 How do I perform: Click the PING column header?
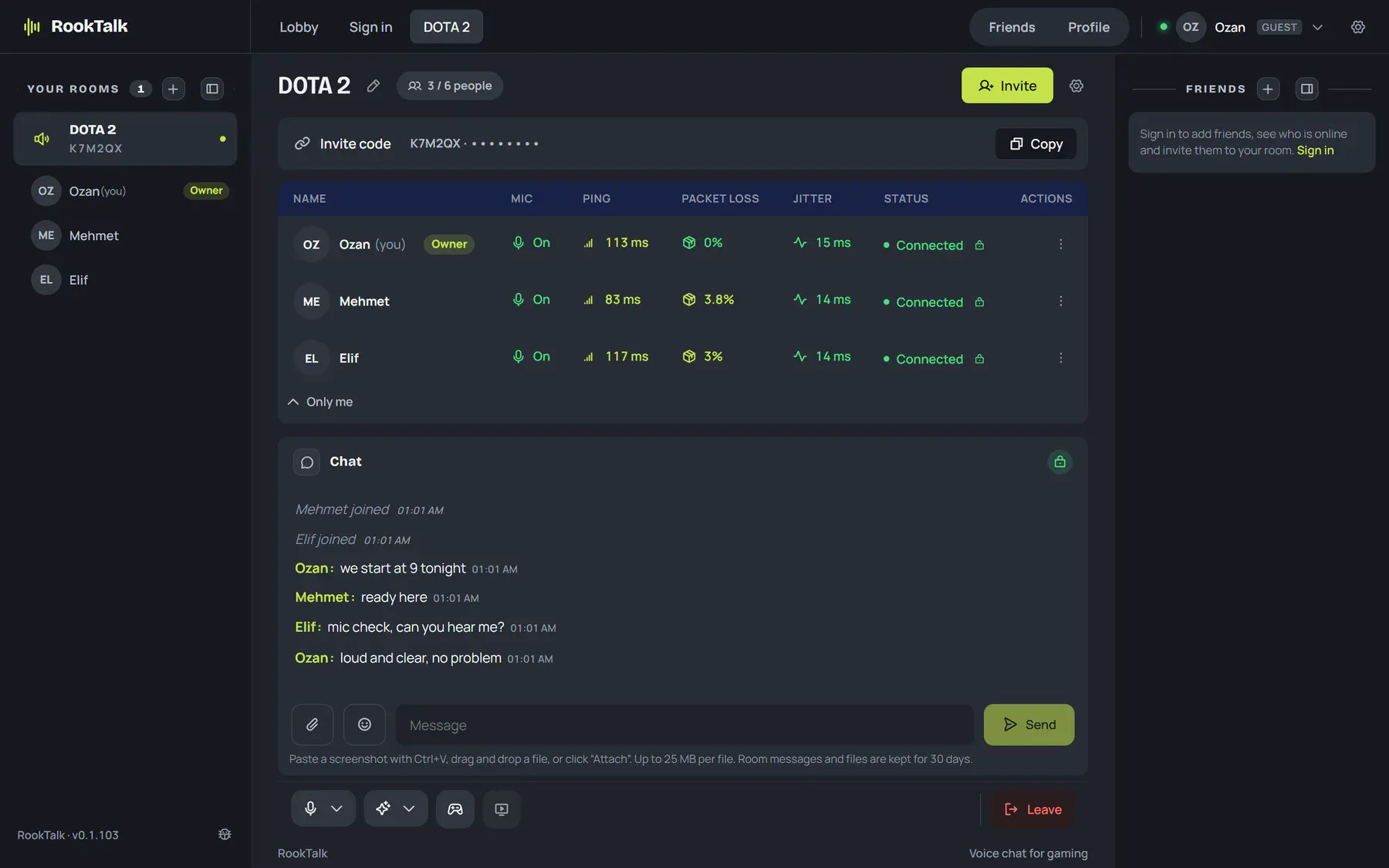click(x=596, y=198)
